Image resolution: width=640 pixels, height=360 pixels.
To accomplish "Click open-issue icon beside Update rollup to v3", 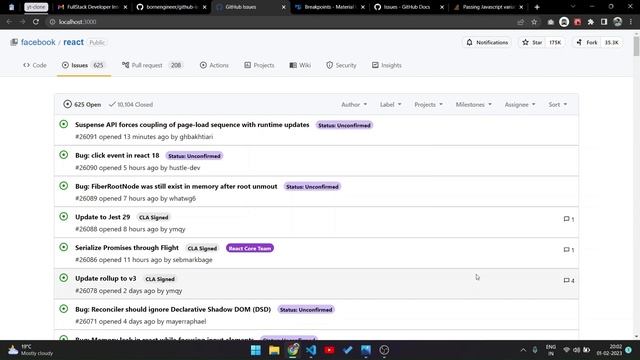I will (64, 278).
